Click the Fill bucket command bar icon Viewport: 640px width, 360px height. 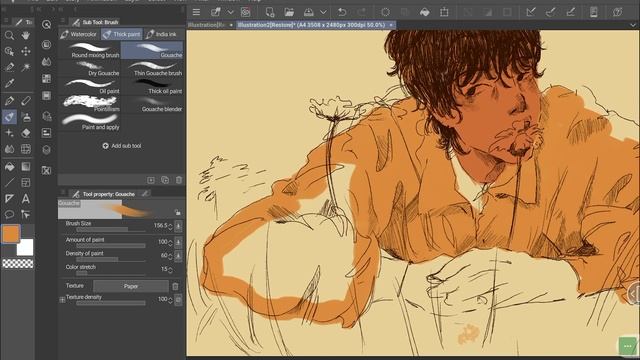coord(424,12)
